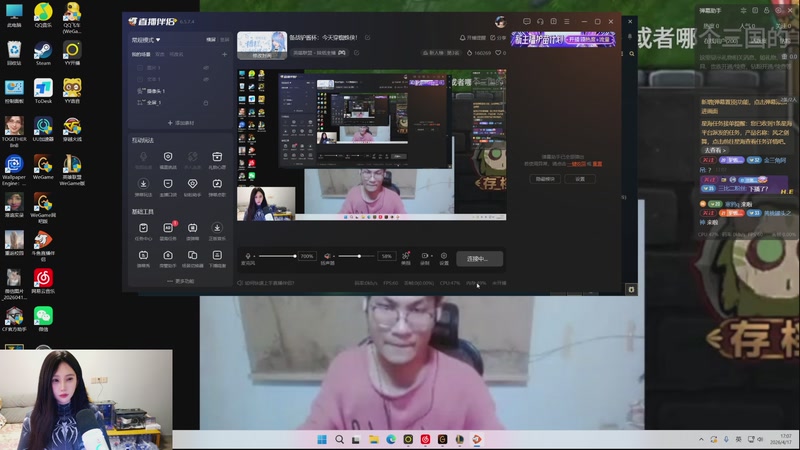Open the 下播提醒 end-stream reminder tool
800x450 pixels.
[x=217, y=255]
